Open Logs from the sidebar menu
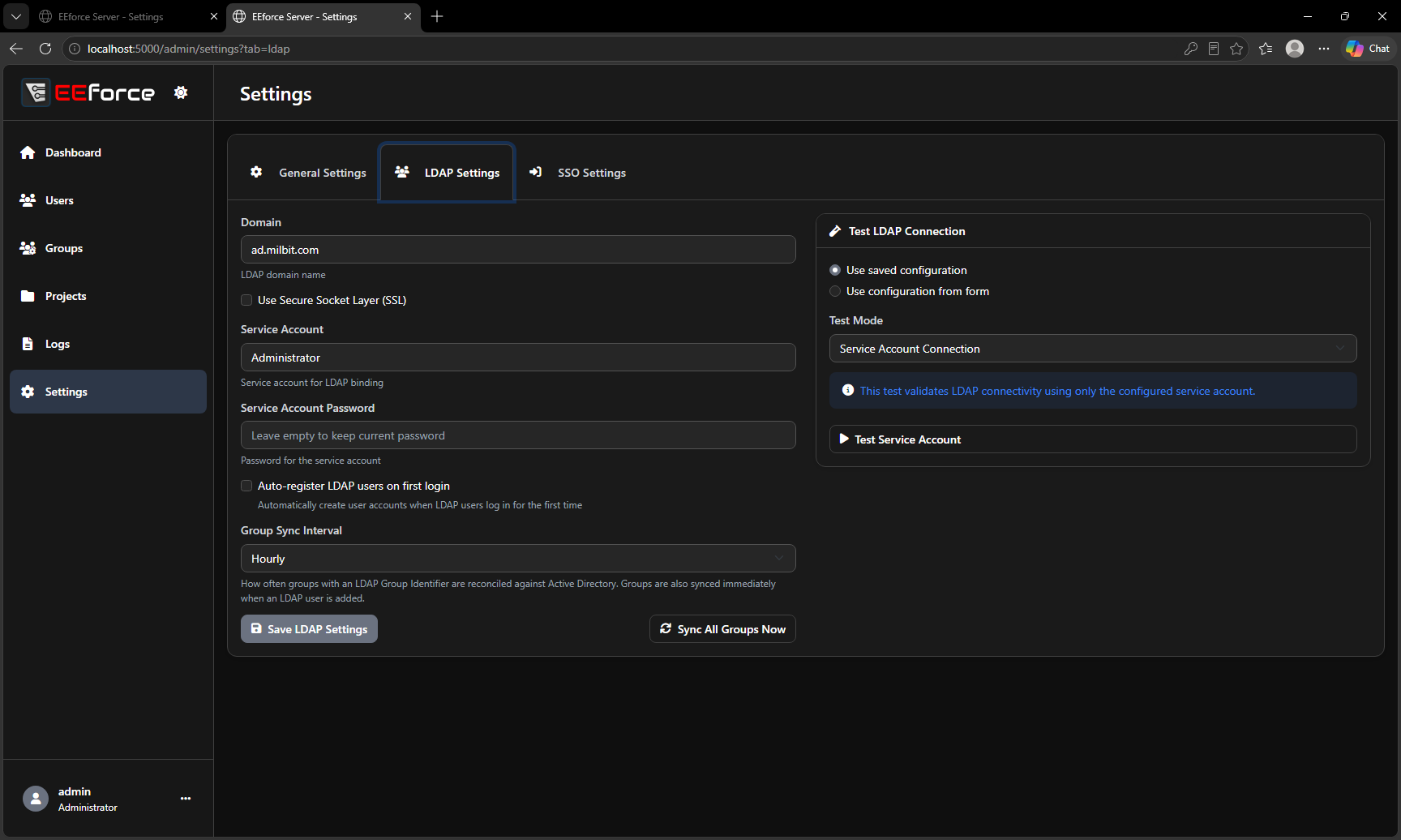Image resolution: width=1401 pixels, height=840 pixels. (108, 344)
